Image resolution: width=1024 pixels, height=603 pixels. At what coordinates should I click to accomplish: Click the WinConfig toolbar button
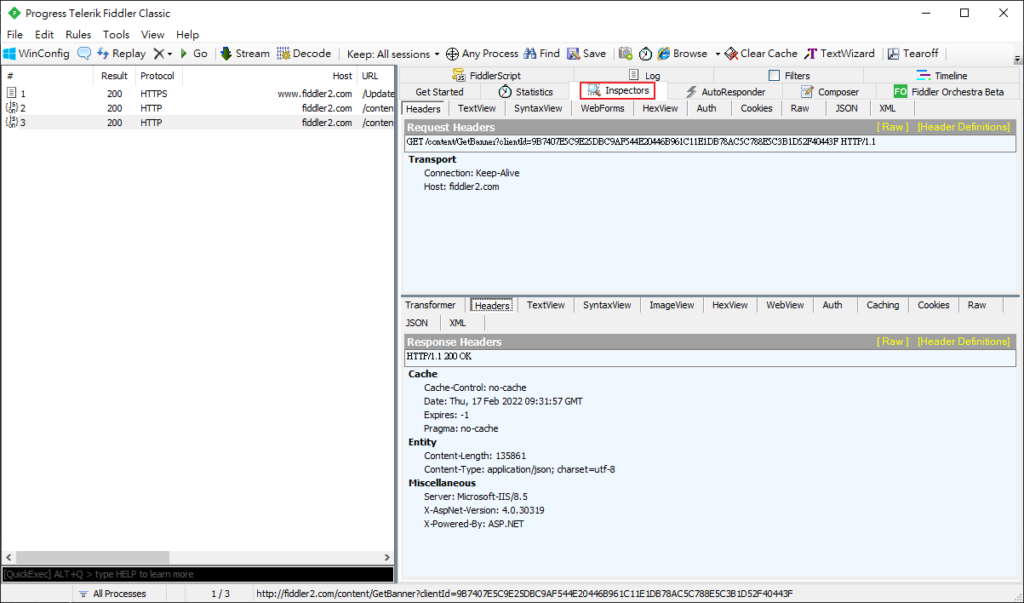(x=37, y=54)
